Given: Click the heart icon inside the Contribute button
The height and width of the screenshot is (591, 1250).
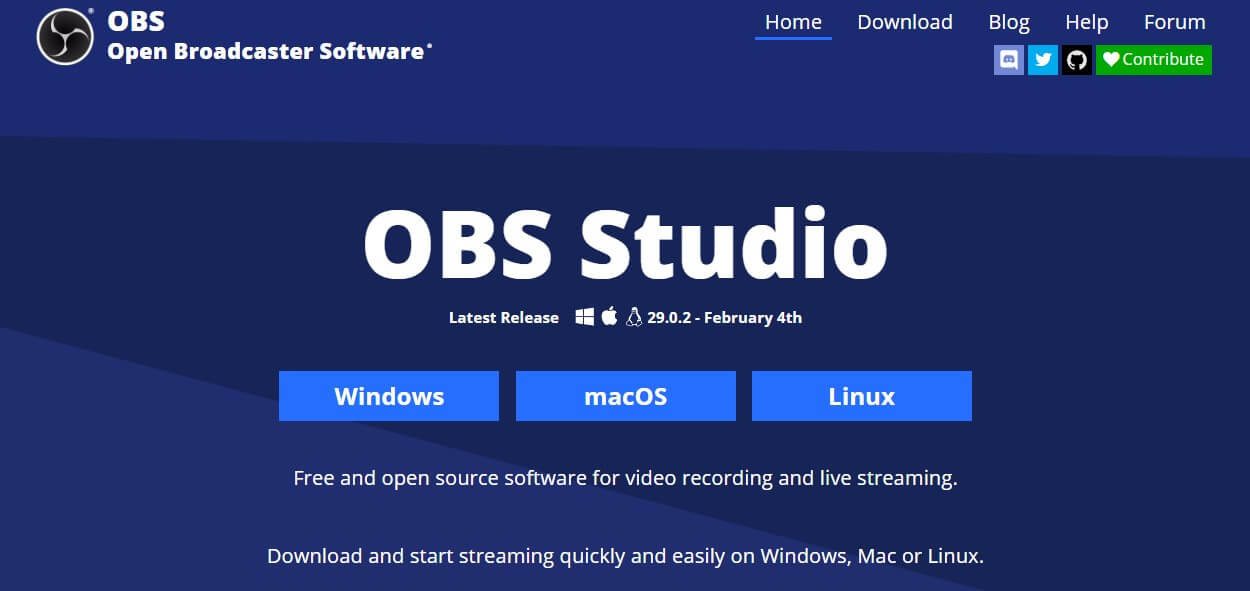Looking at the screenshot, I should (x=1111, y=59).
